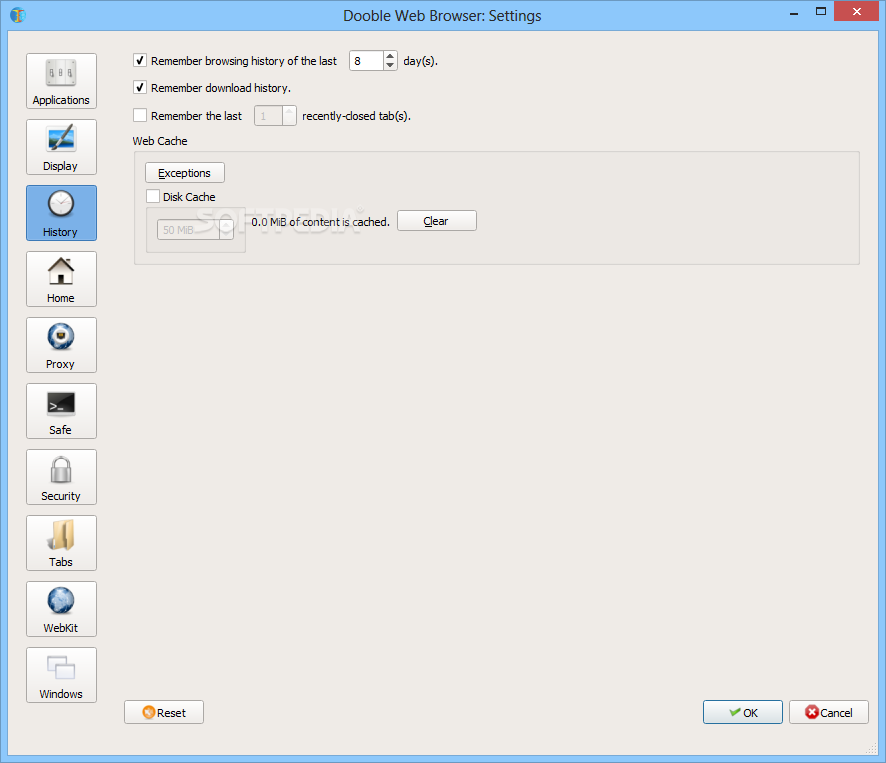886x763 pixels.
Task: Open the Home settings panel
Action: click(x=61, y=279)
